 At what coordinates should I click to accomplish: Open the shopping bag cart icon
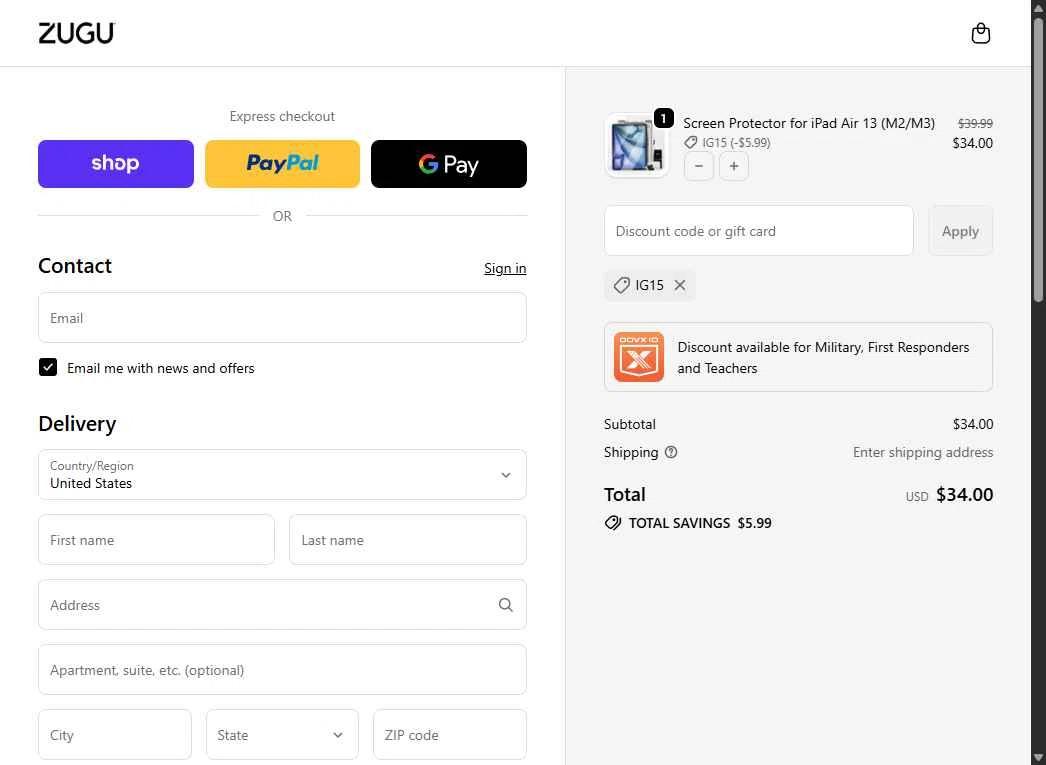click(980, 33)
